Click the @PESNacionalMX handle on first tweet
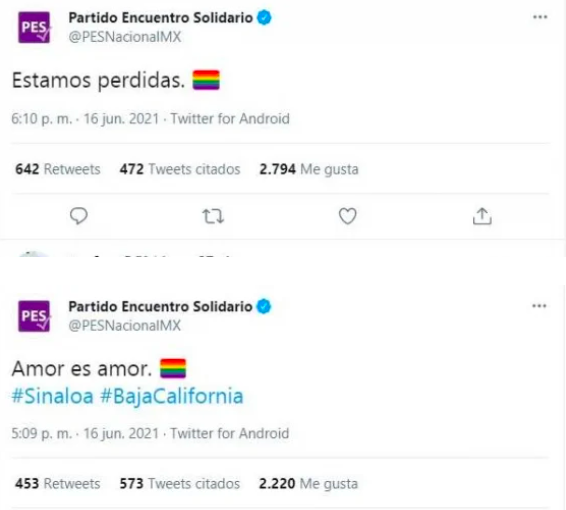 point(125,37)
